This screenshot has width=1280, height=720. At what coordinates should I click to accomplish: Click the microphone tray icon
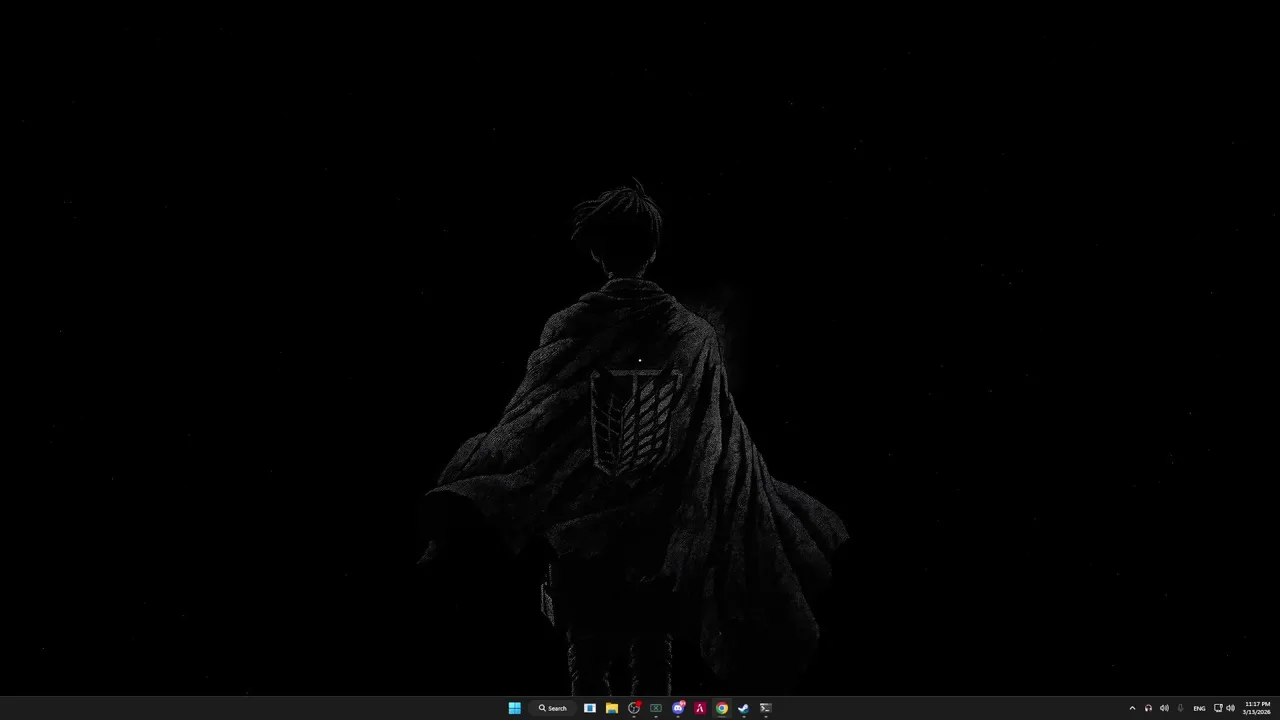point(1181,708)
